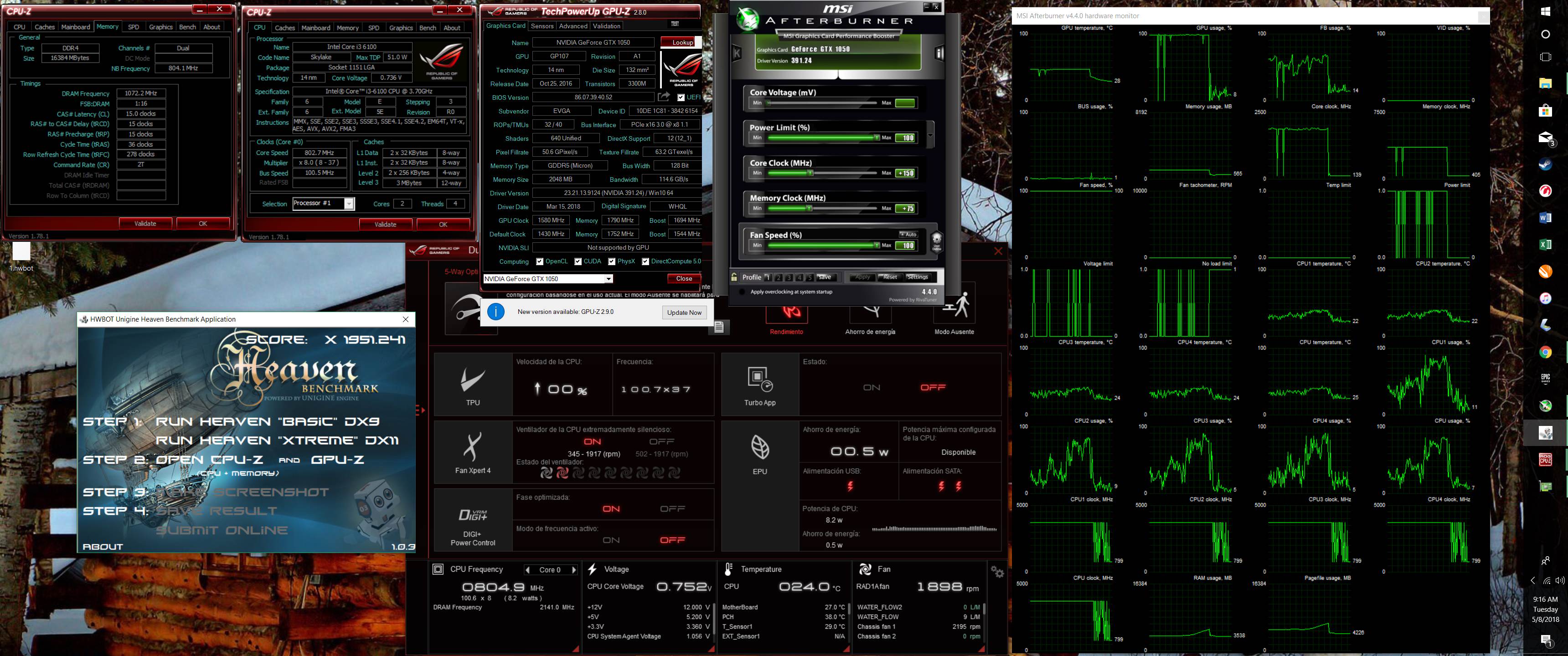Open the Microsoft Store taskbar icon
Image resolution: width=1568 pixels, height=656 pixels.
point(1545,110)
